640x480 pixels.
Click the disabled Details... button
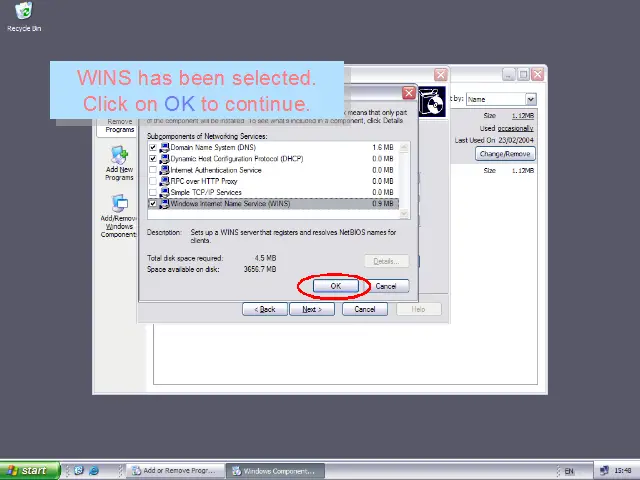(x=386, y=261)
